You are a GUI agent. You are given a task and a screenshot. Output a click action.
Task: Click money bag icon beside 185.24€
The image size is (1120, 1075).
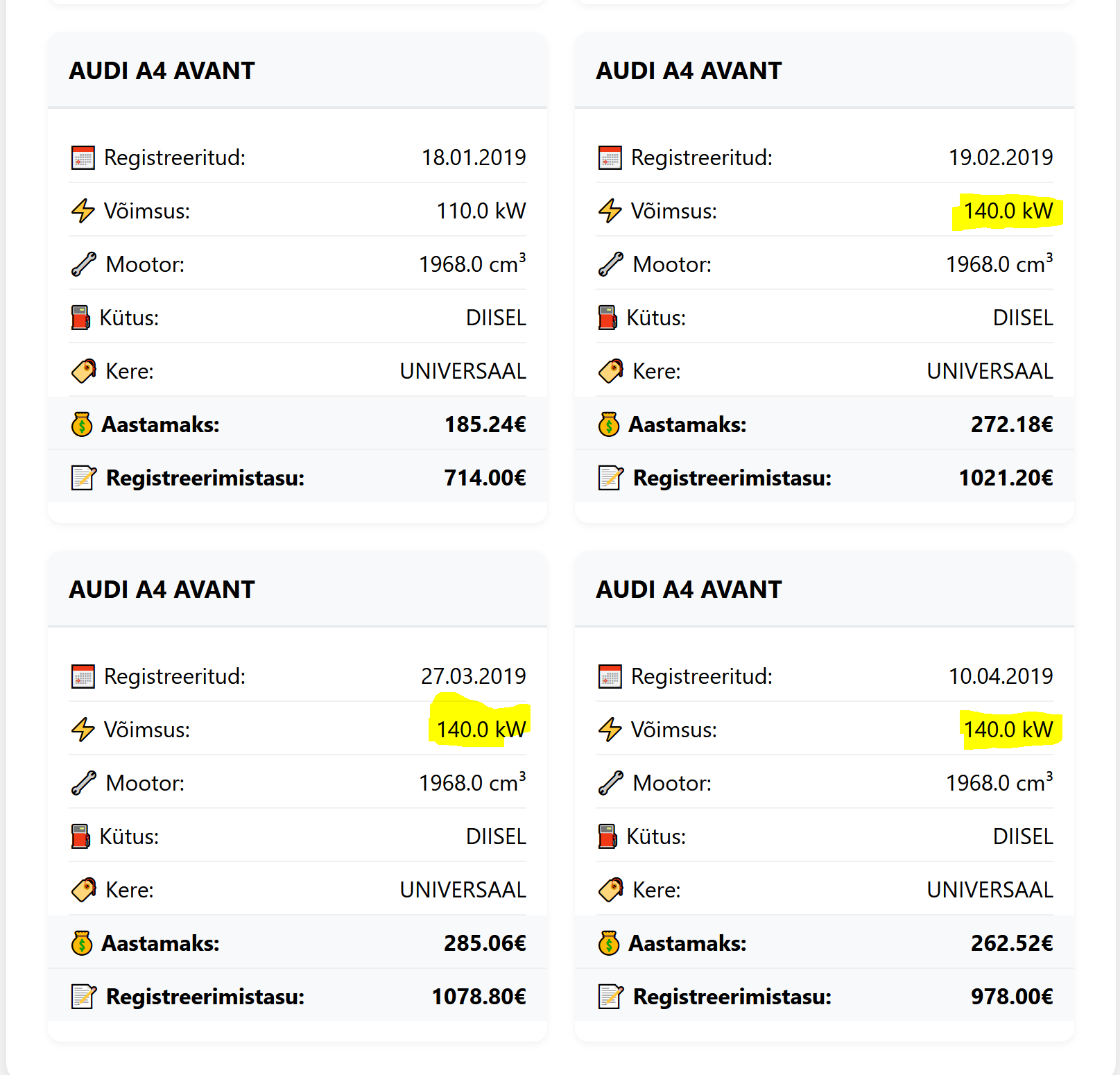(82, 424)
